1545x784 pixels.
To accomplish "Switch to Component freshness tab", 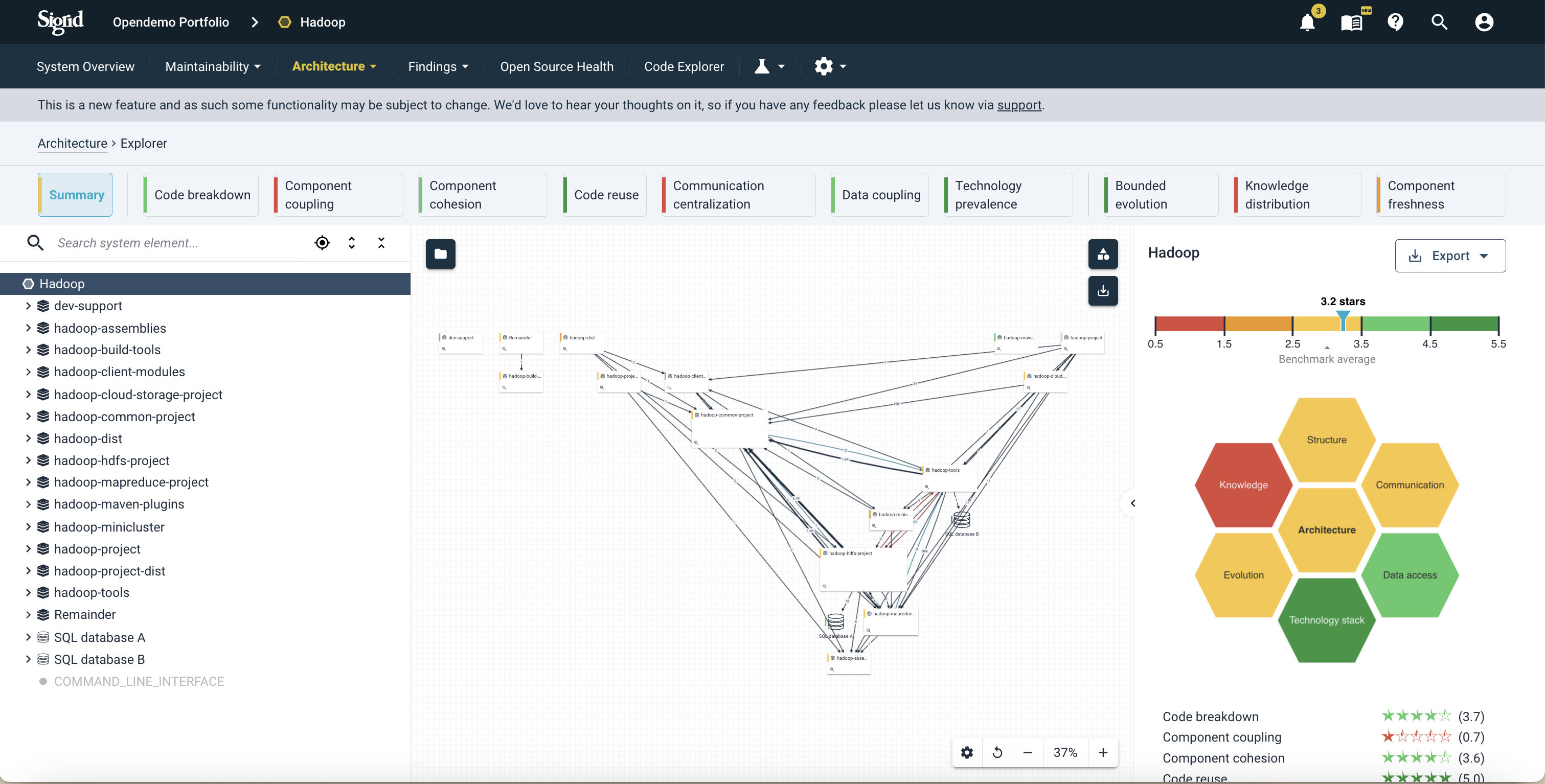I will [1441, 195].
